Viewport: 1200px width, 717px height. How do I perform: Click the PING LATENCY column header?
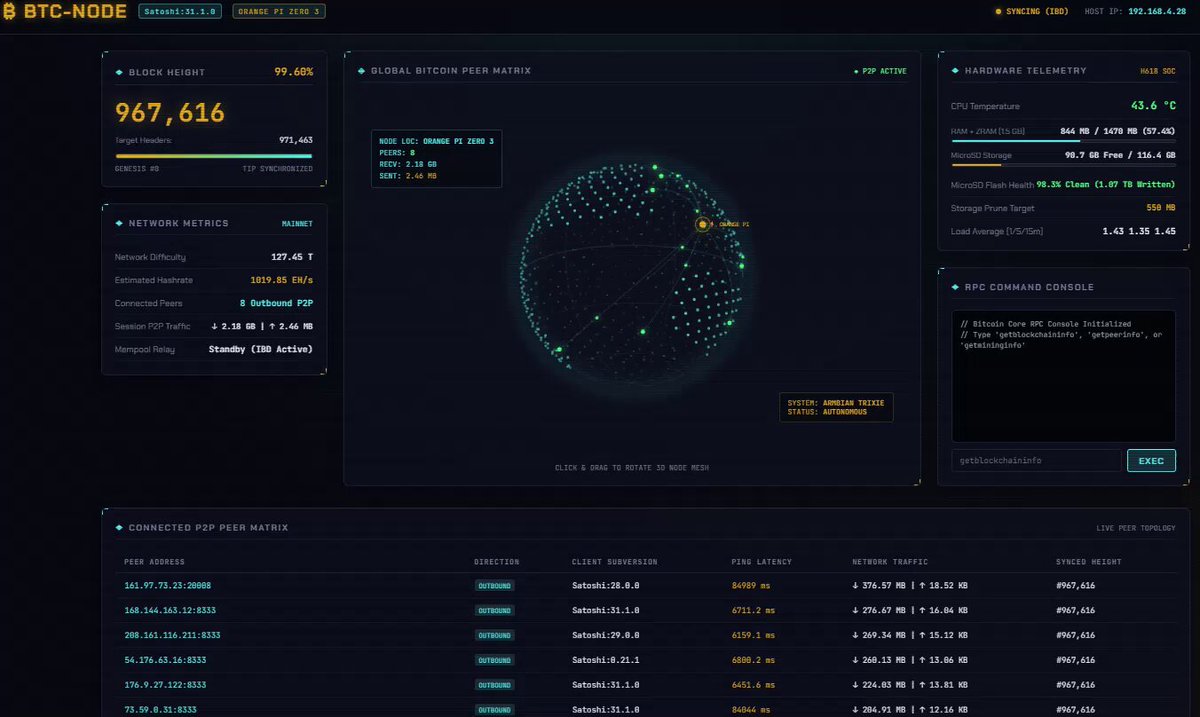[x=762, y=562]
